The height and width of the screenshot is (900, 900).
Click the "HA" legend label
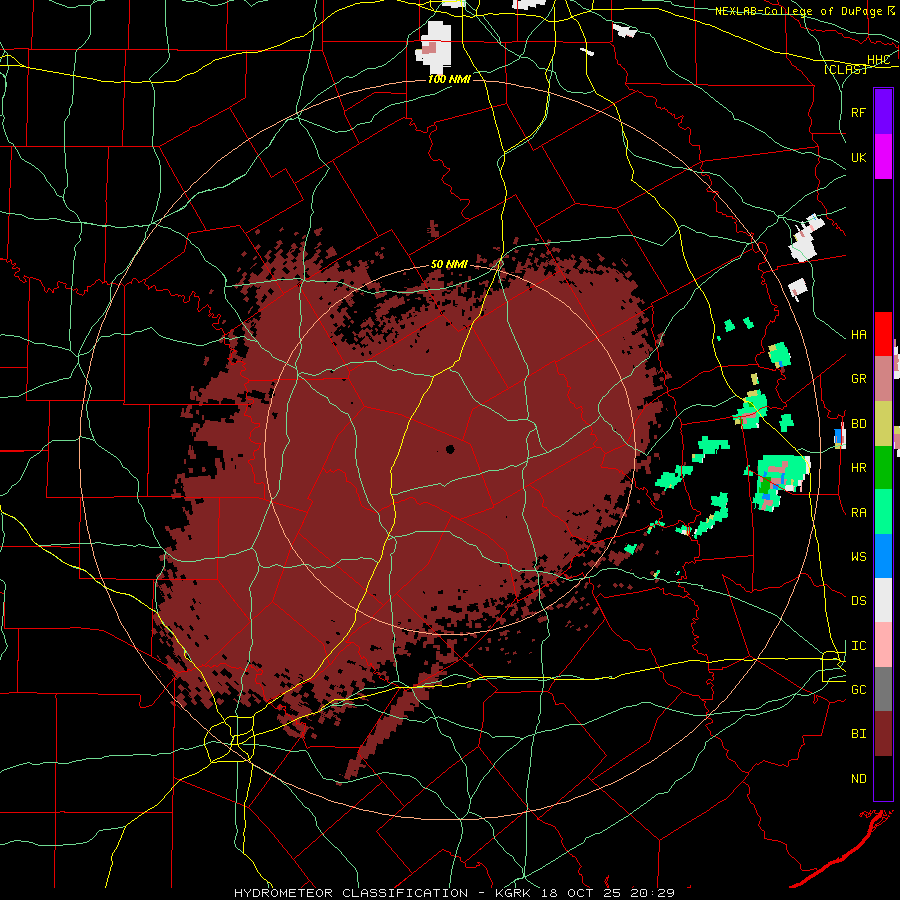tap(858, 335)
